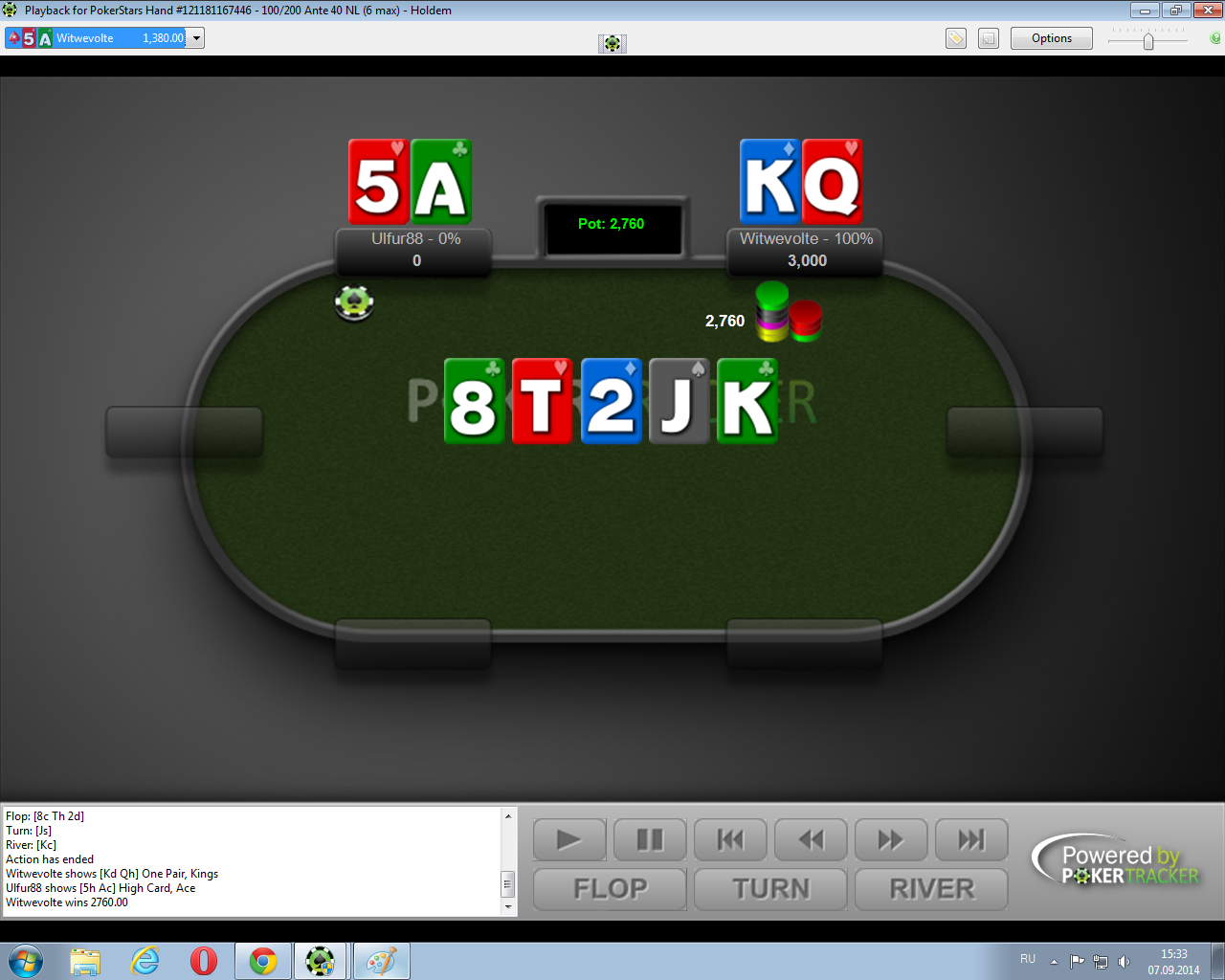1225x980 pixels.
Task: Click the Pot: 2,760 display
Action: [612, 228]
